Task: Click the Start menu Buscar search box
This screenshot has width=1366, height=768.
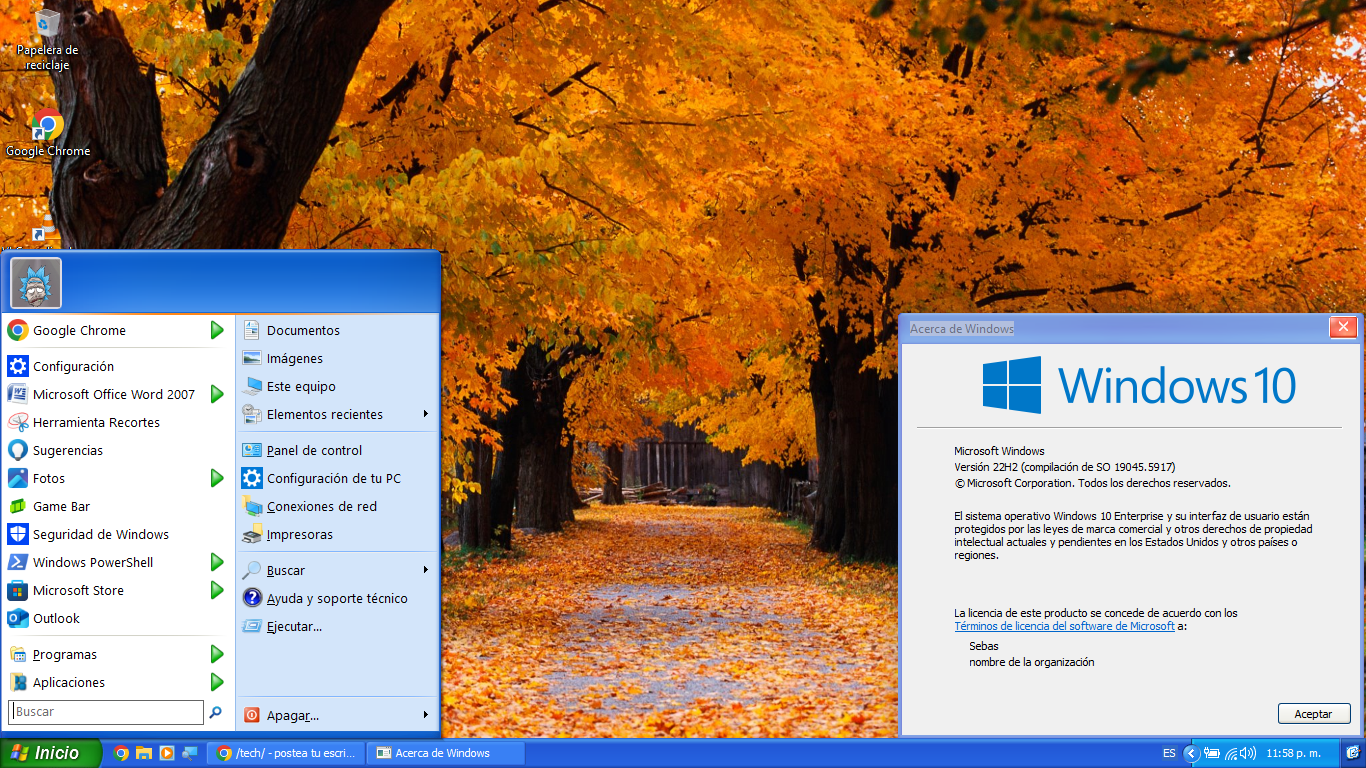Action: (x=106, y=712)
